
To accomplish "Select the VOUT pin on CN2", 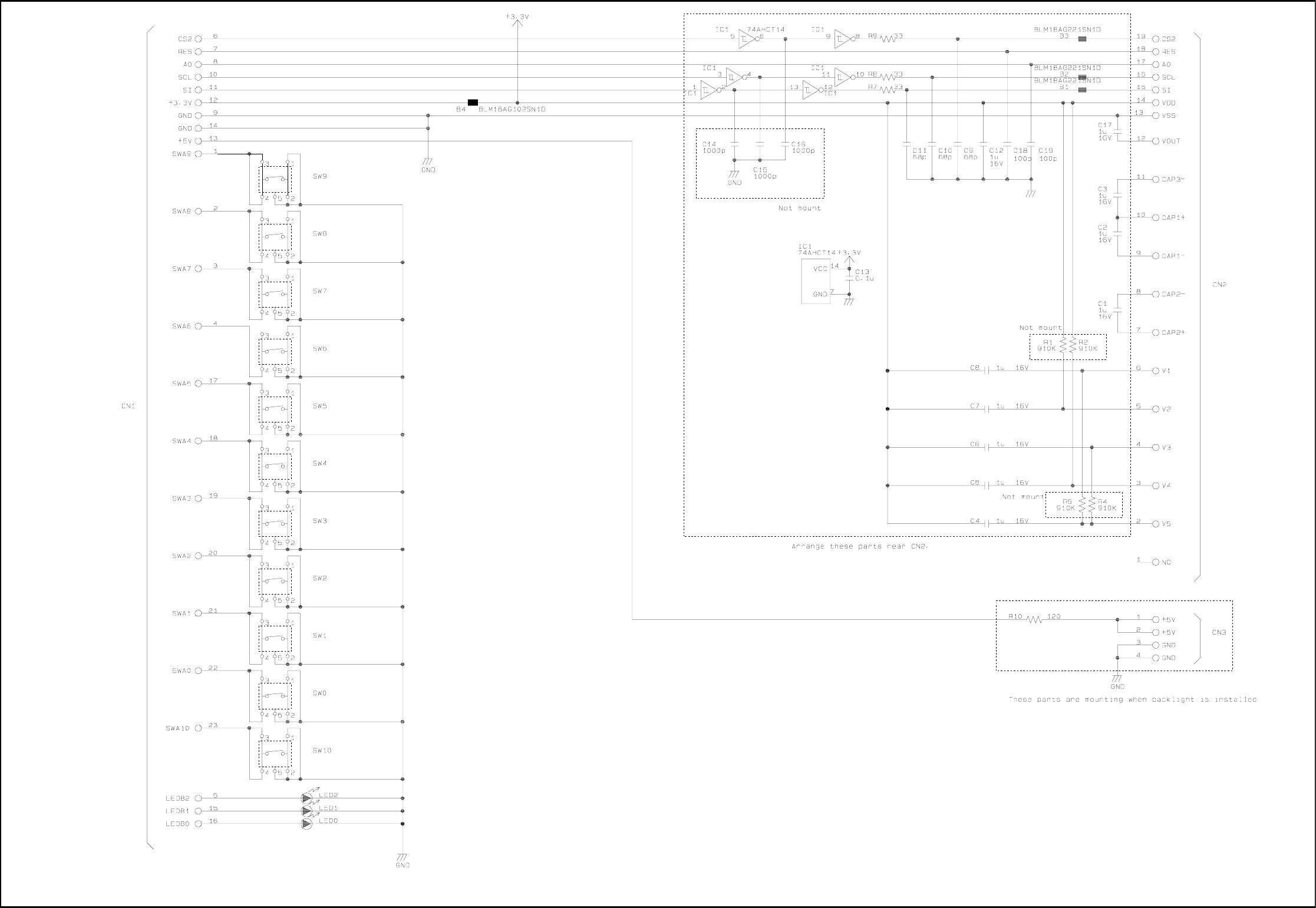I will click(x=1156, y=141).
